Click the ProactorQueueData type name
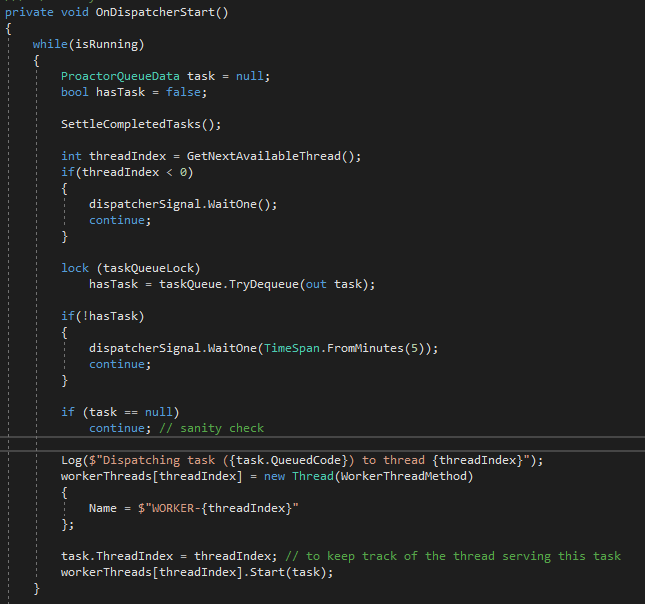 [x=120, y=76]
